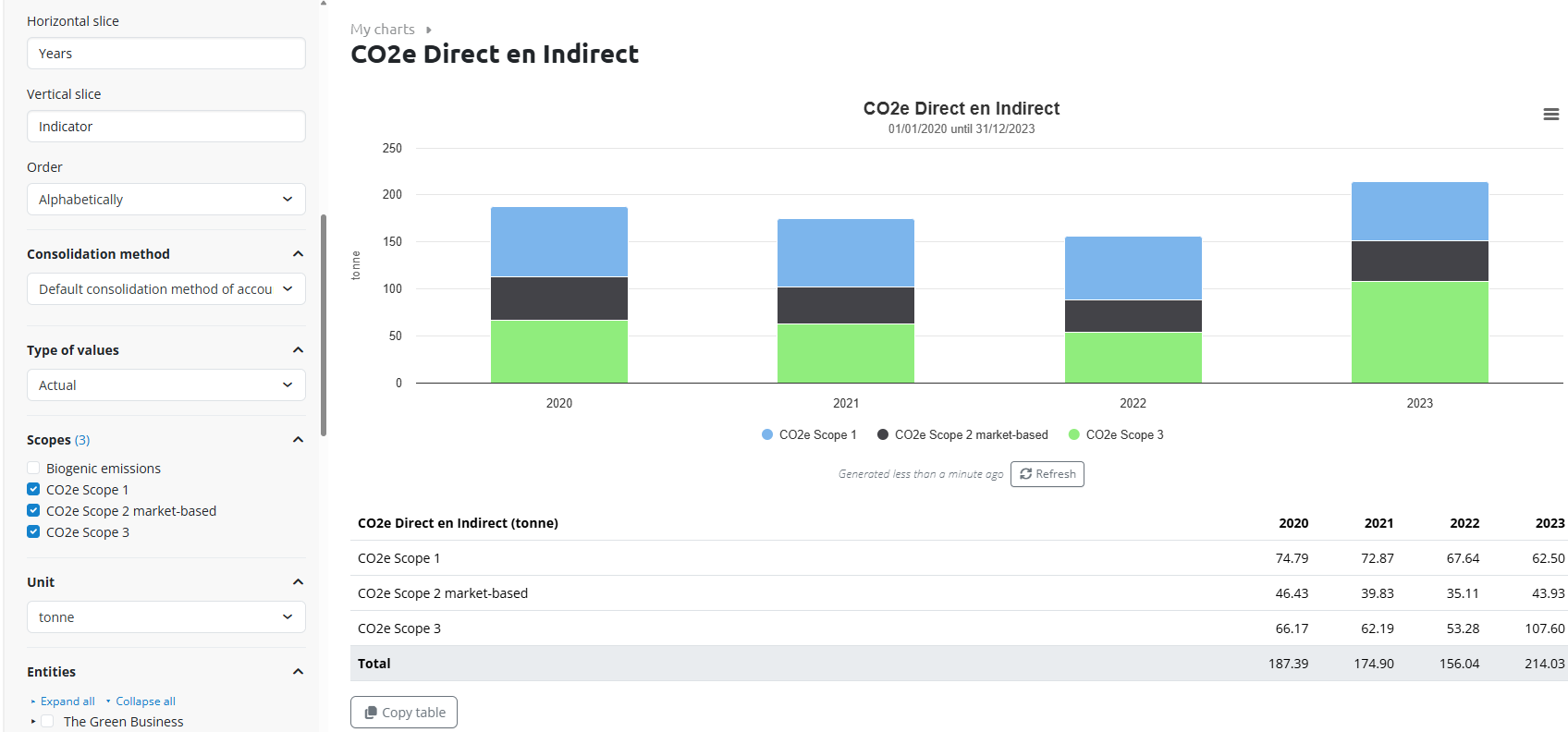1568x732 pixels.
Task: Click the breadcrumb arrow after My charts
Action: click(x=429, y=30)
